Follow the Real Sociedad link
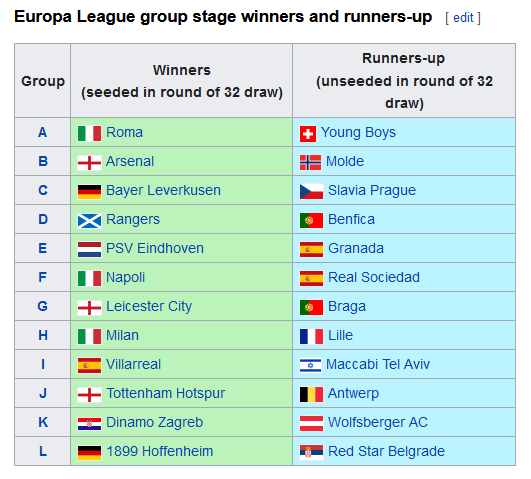531x479 pixels. click(x=374, y=277)
